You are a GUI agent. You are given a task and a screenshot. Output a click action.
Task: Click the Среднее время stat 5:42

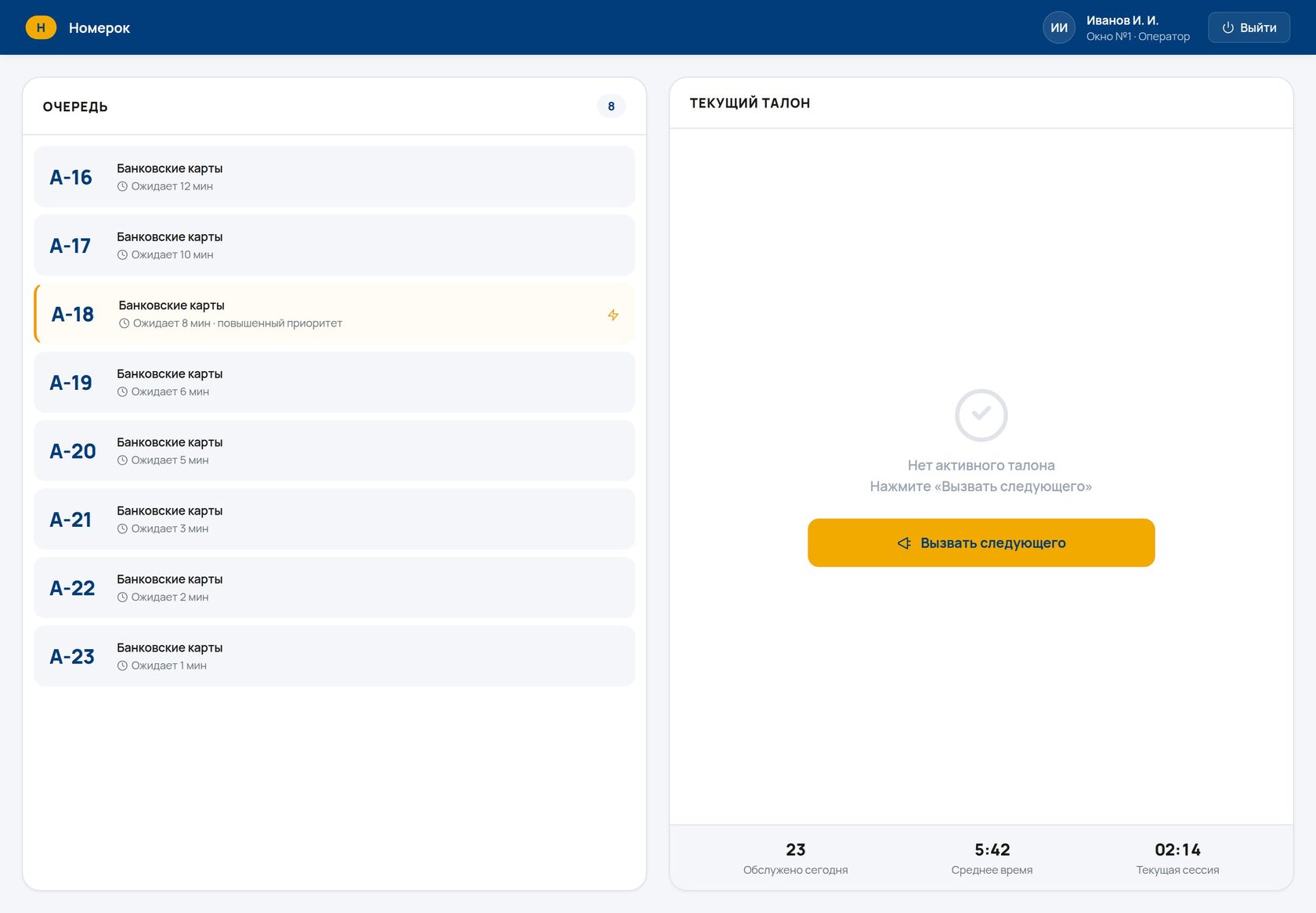tap(992, 858)
